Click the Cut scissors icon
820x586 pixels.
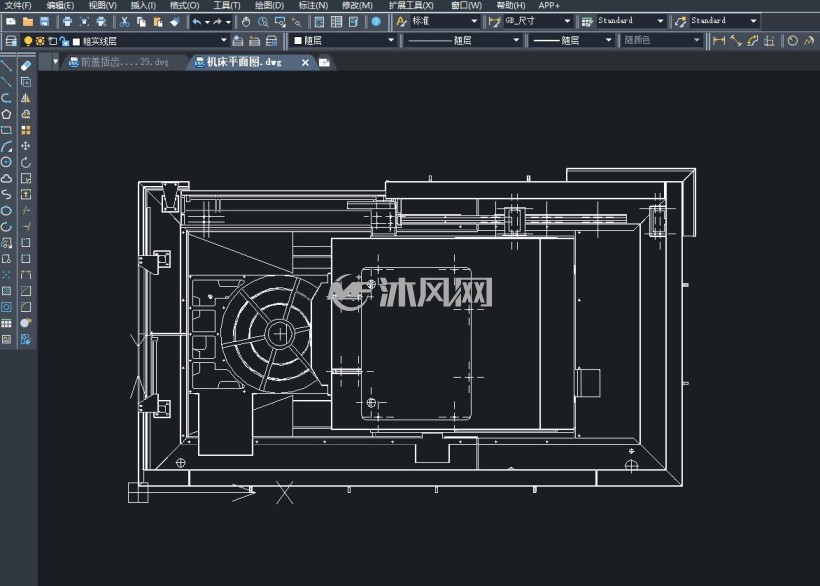click(x=124, y=22)
